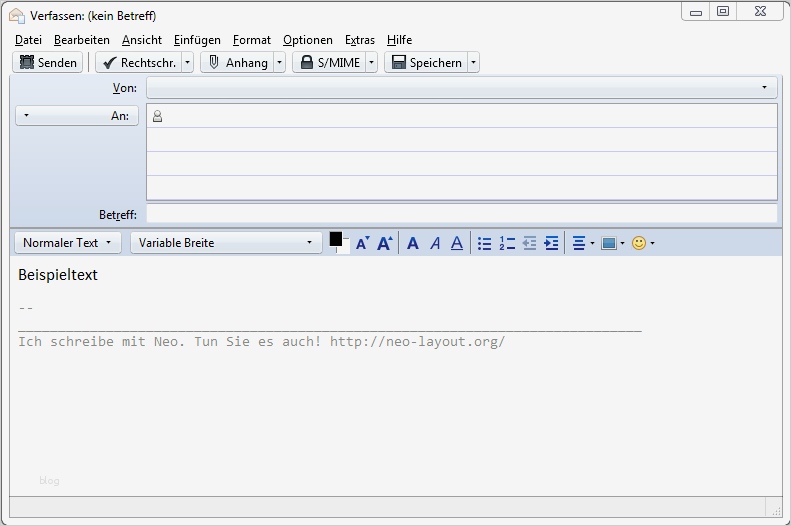Click the mail icon in the title bar
Screen dimensions: 791x526
click(17, 16)
